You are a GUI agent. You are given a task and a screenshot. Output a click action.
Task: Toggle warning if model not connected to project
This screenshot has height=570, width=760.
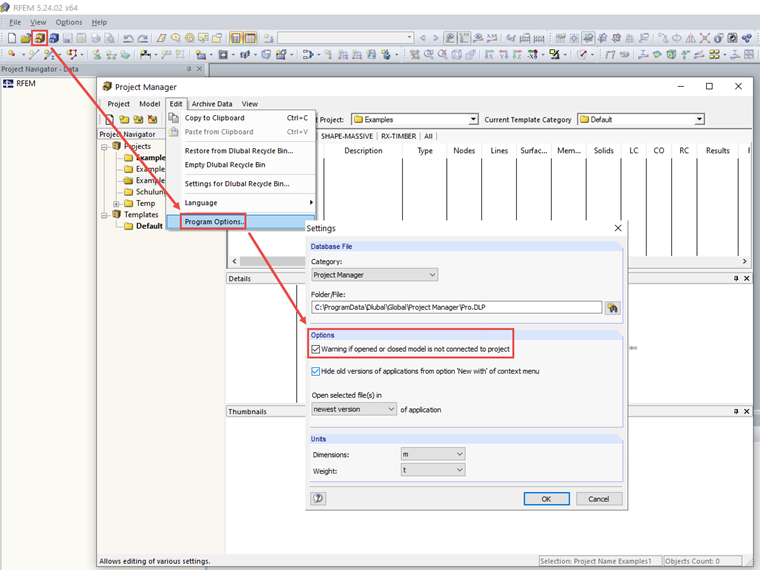(316, 349)
